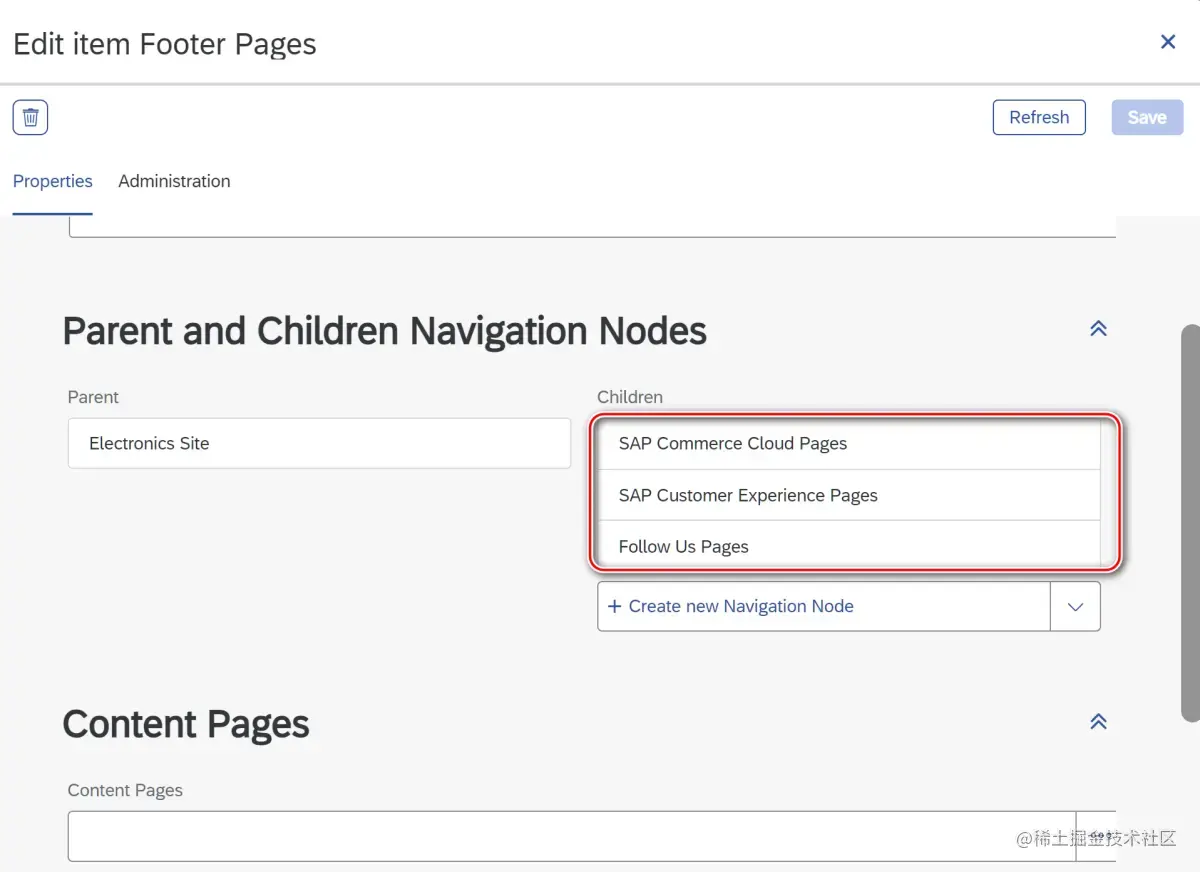Collapse Parent and Children Navigation Nodes section

(x=1098, y=329)
